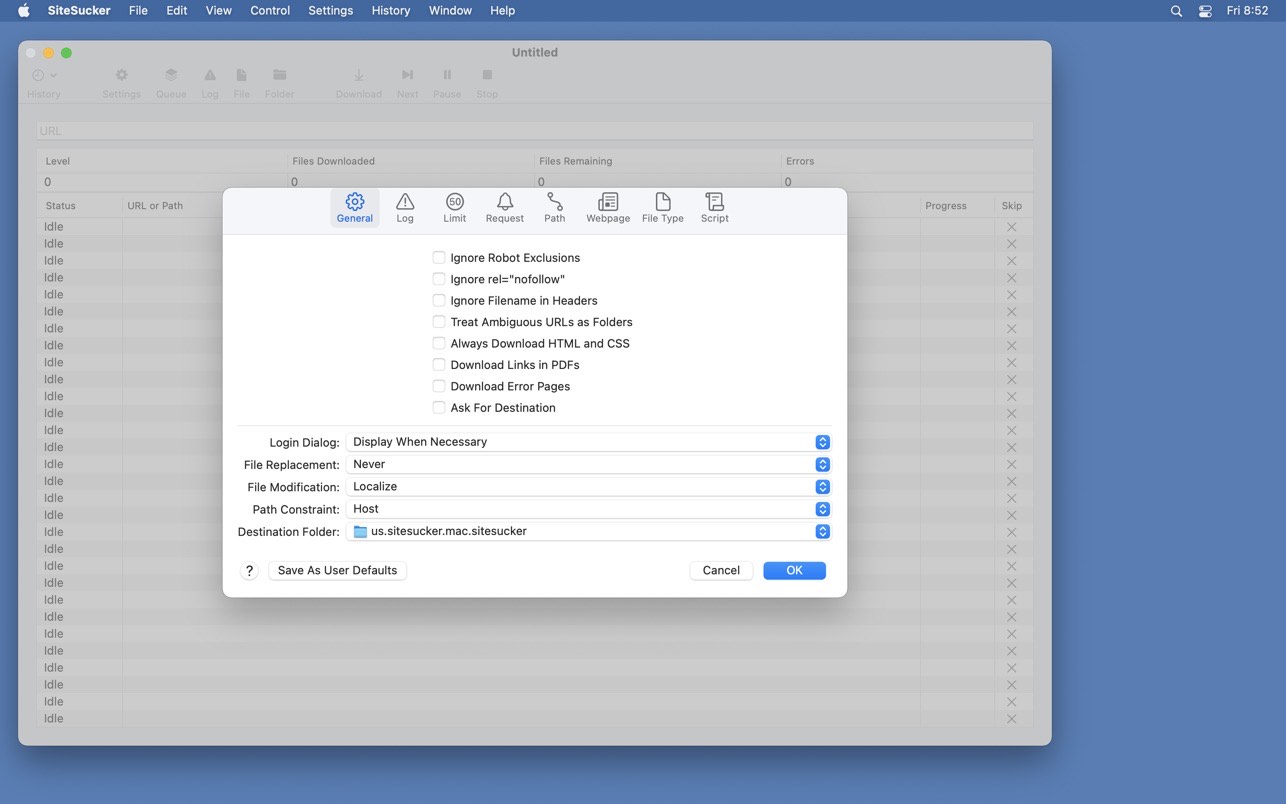Open the Log settings pane
Viewport: 1286px width, 804px height.
(x=405, y=208)
